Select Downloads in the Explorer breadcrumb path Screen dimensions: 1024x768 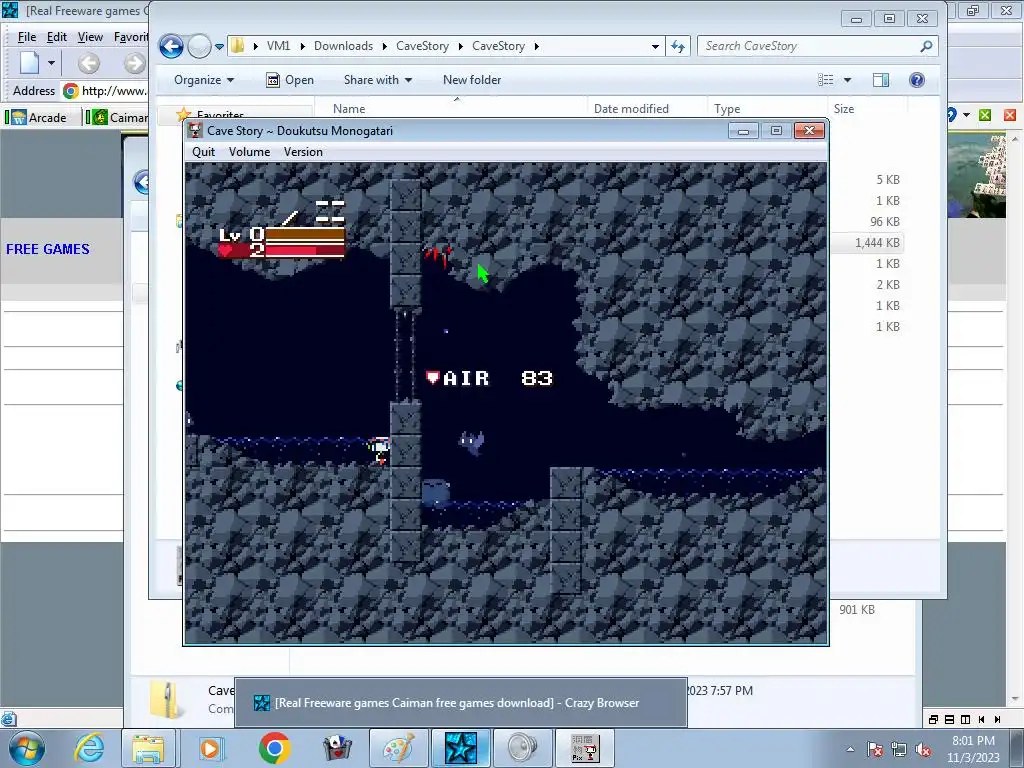(x=344, y=46)
